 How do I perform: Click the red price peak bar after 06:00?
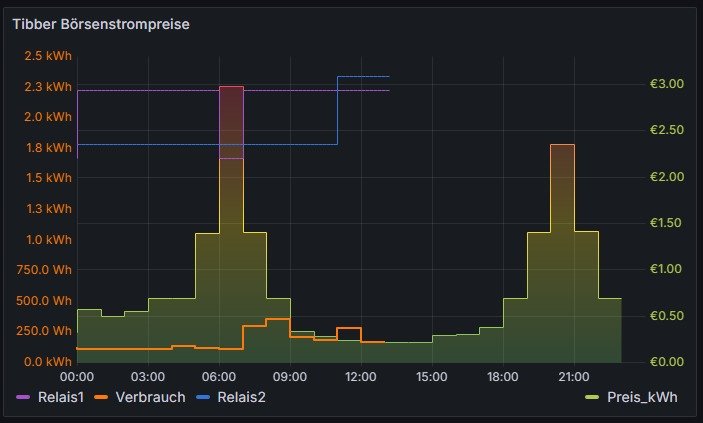point(231,120)
